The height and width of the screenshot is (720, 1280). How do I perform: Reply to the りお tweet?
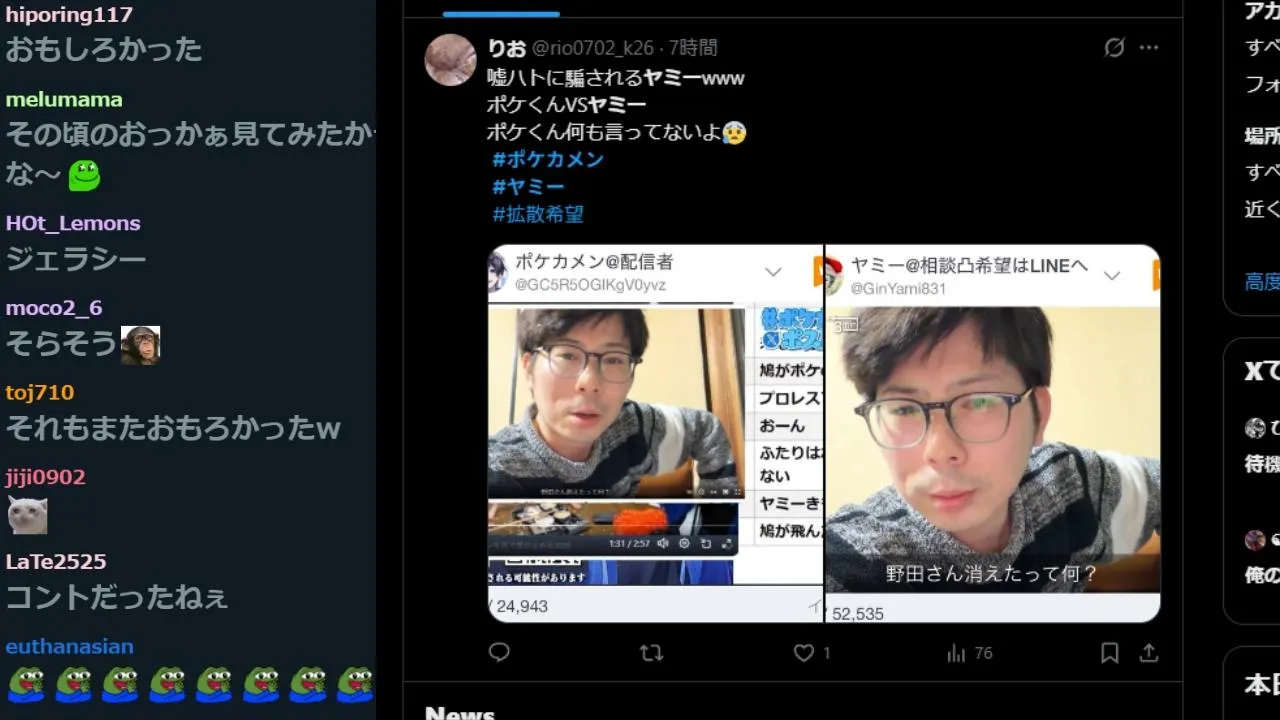pyautogui.click(x=499, y=653)
